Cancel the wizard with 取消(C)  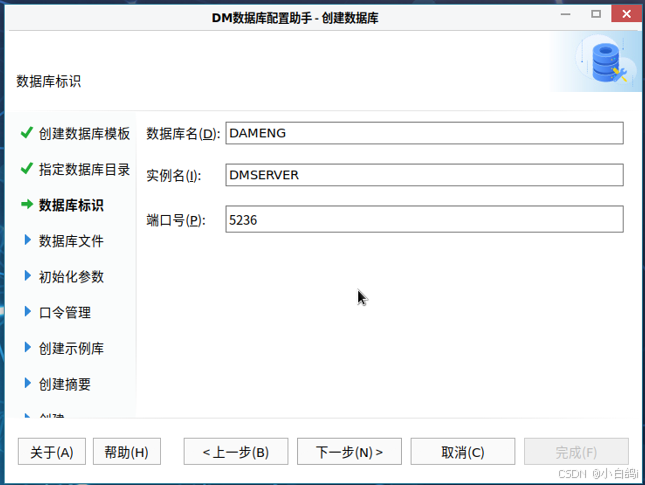pyautogui.click(x=463, y=452)
